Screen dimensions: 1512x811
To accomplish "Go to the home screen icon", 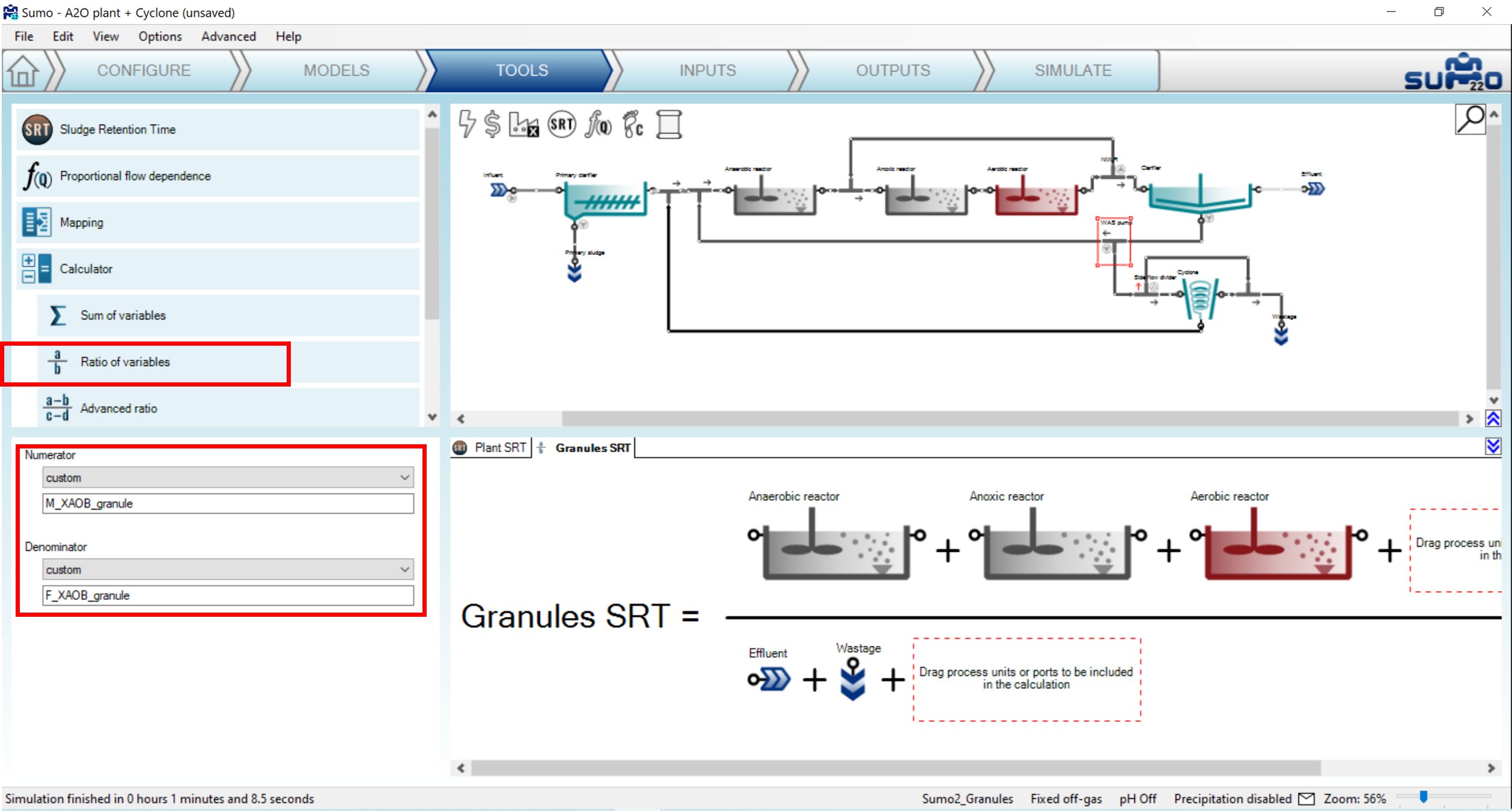I will (x=23, y=71).
